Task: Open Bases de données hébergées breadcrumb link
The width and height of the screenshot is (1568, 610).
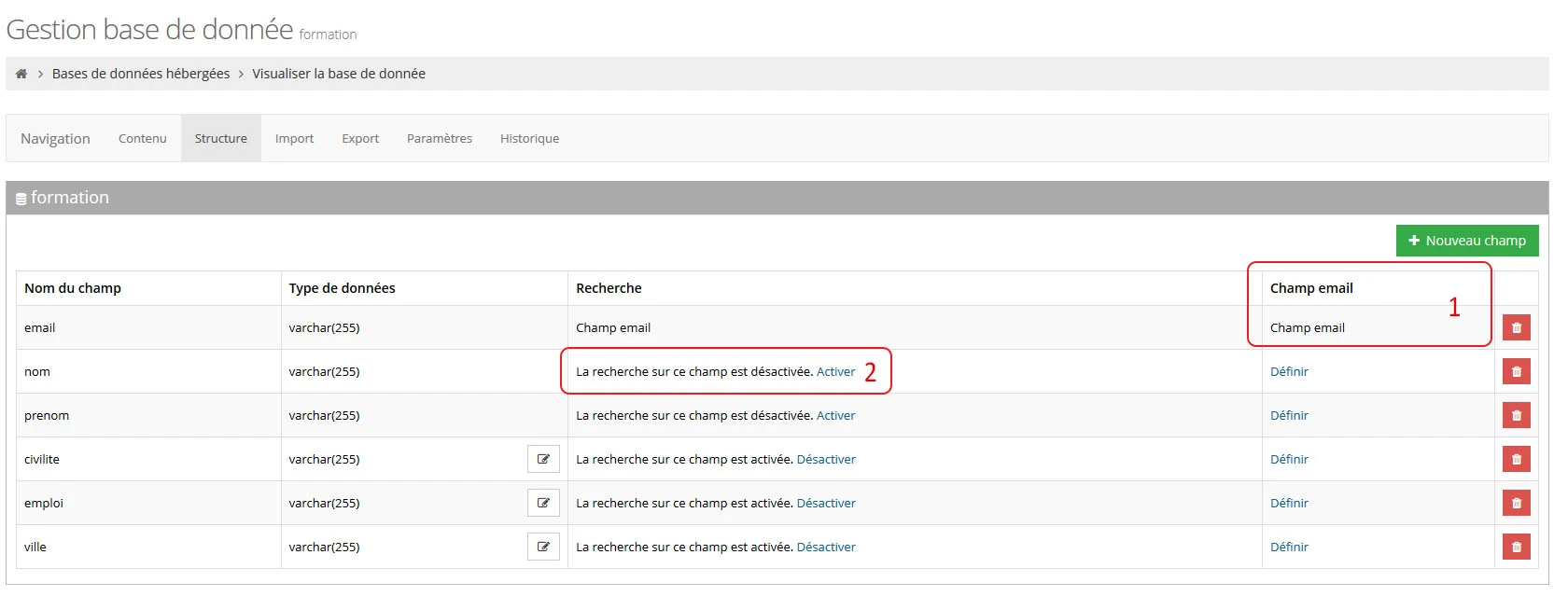Action: [x=141, y=74]
